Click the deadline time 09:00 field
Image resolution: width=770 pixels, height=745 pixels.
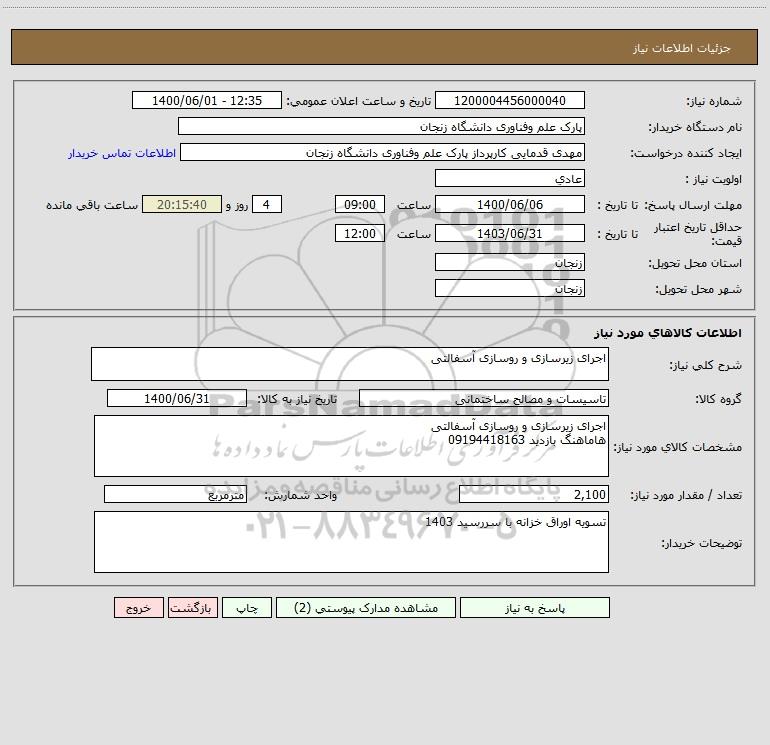(359, 204)
